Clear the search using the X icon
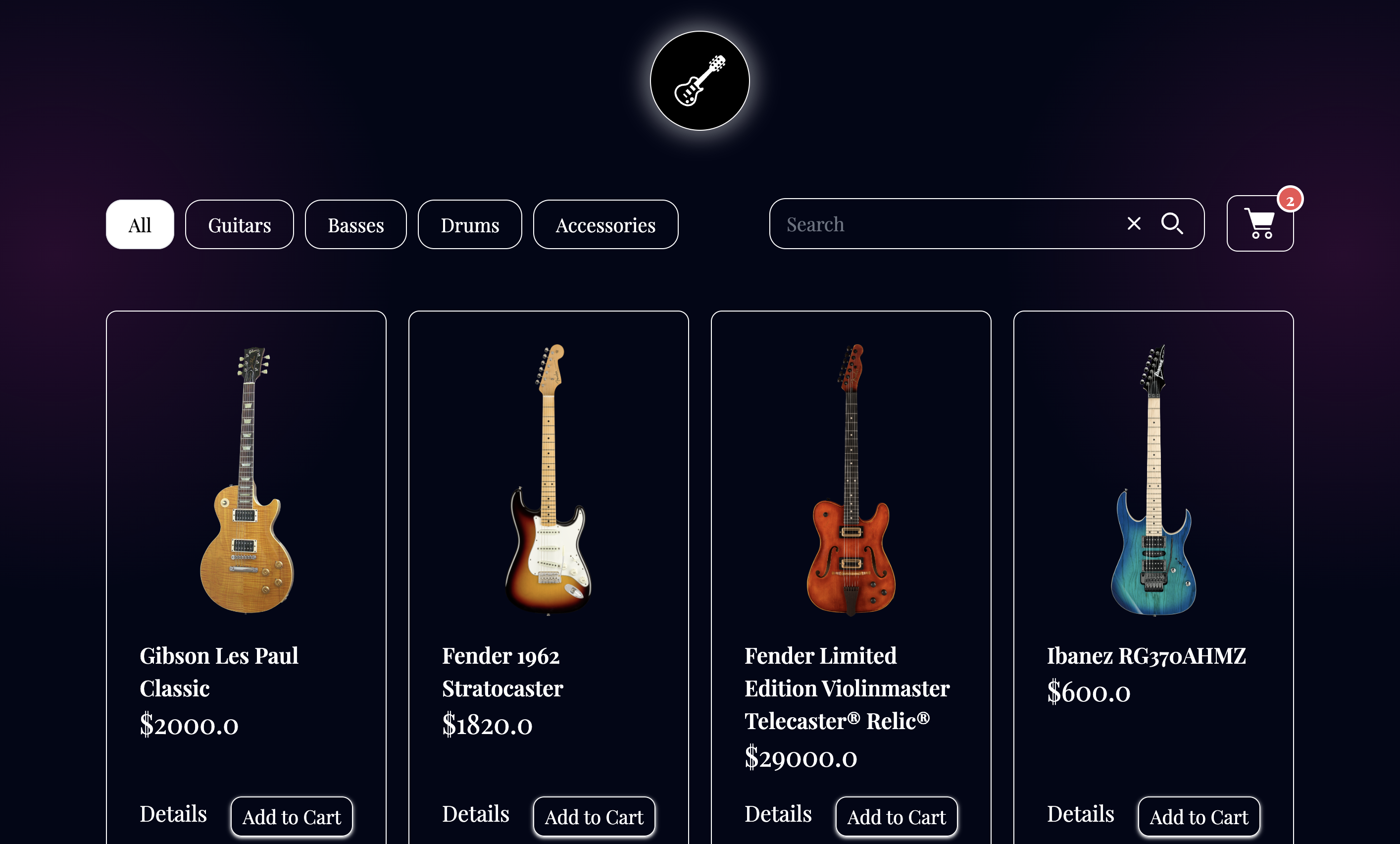This screenshot has height=844, width=1400. point(1134,223)
